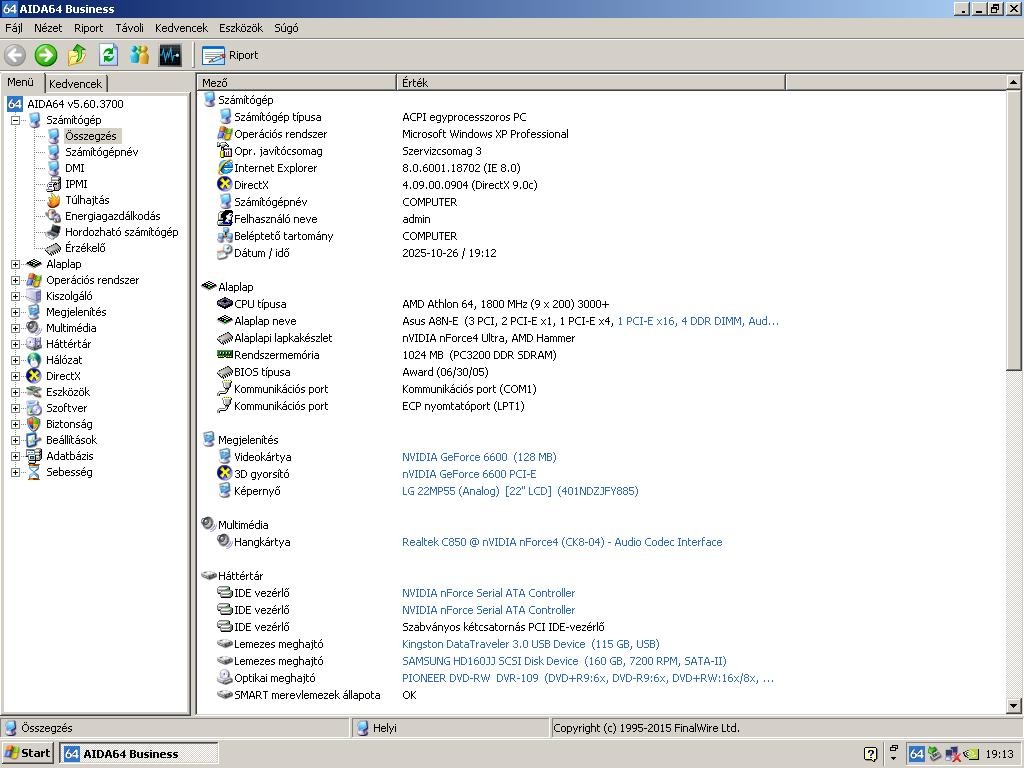Click the CPU típusa chip icon

(225, 304)
